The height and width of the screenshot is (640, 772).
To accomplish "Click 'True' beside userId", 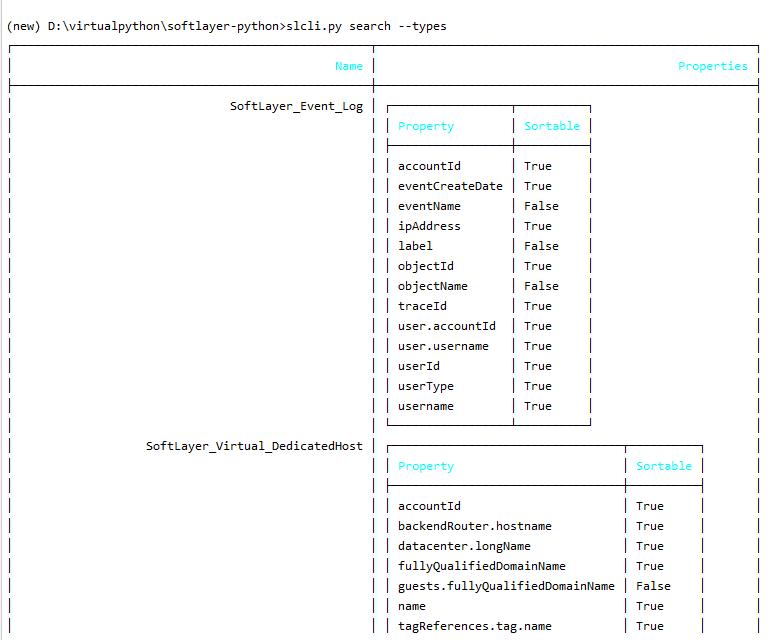I will click(538, 366).
